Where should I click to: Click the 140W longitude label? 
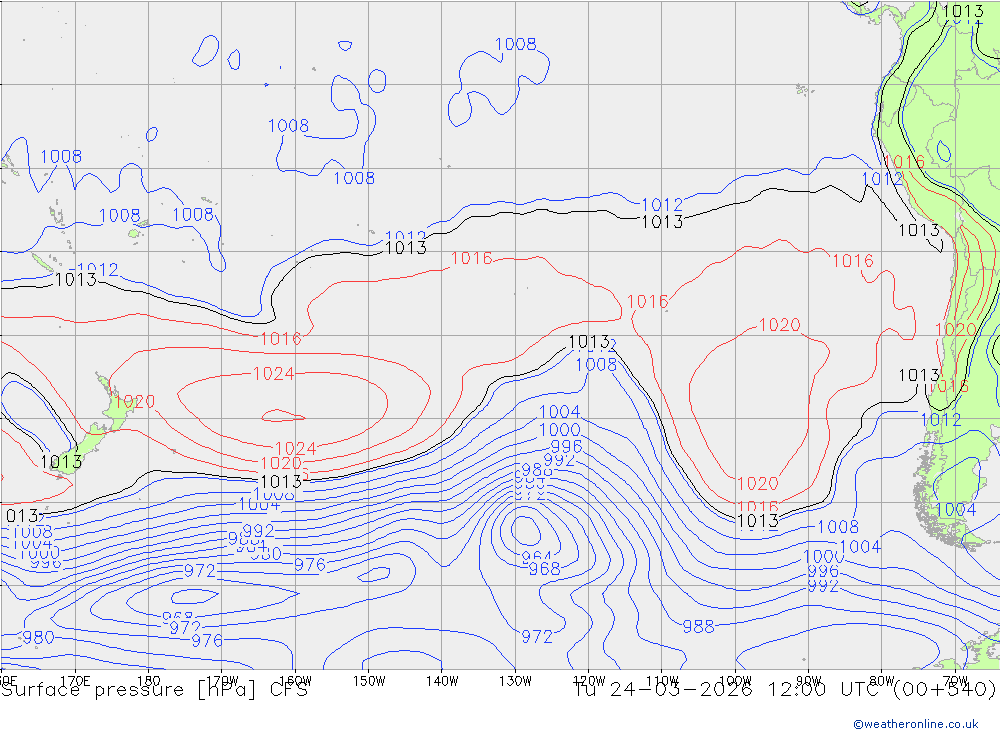click(442, 681)
